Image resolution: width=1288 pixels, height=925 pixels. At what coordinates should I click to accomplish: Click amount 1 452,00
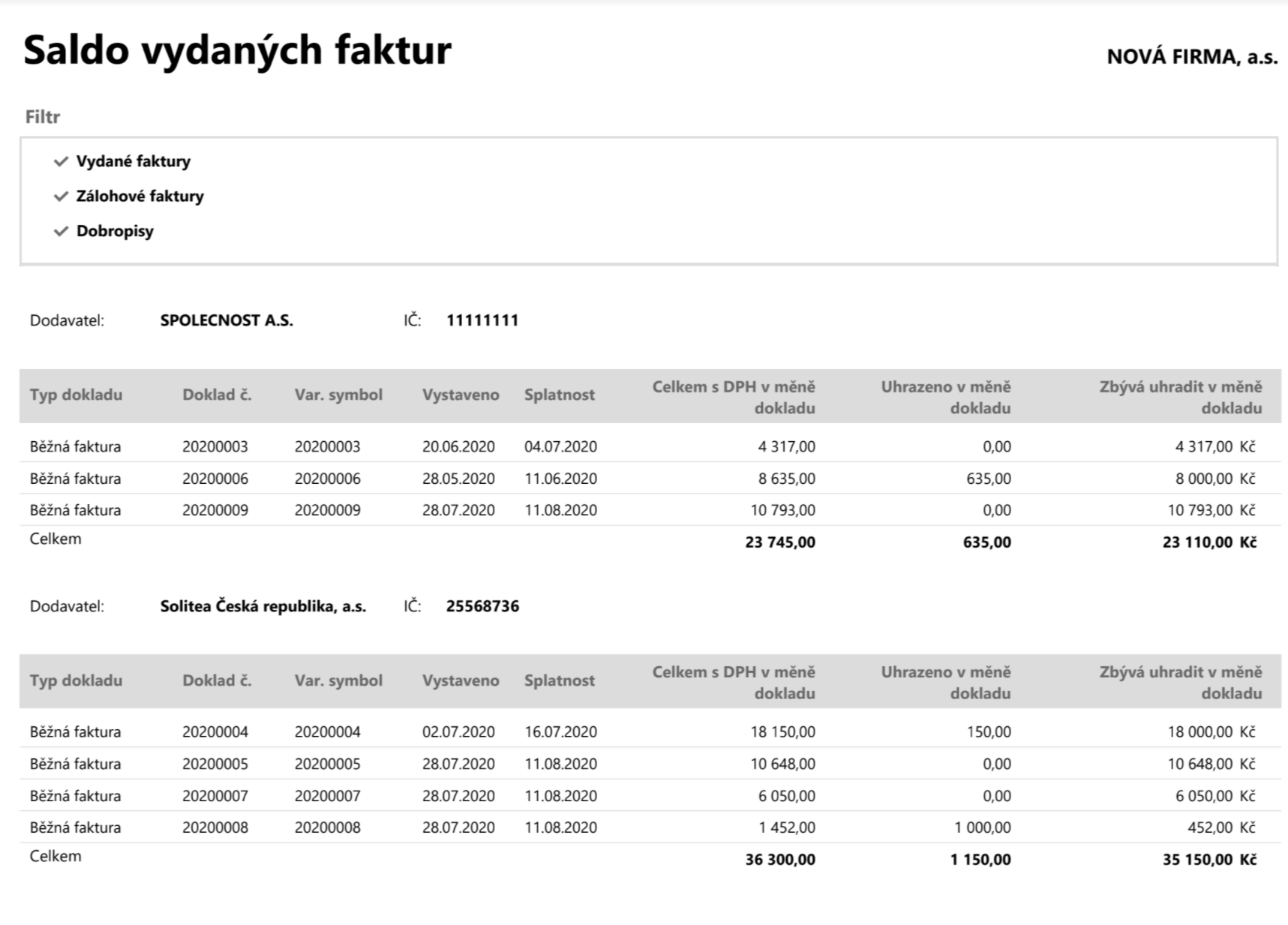787,827
